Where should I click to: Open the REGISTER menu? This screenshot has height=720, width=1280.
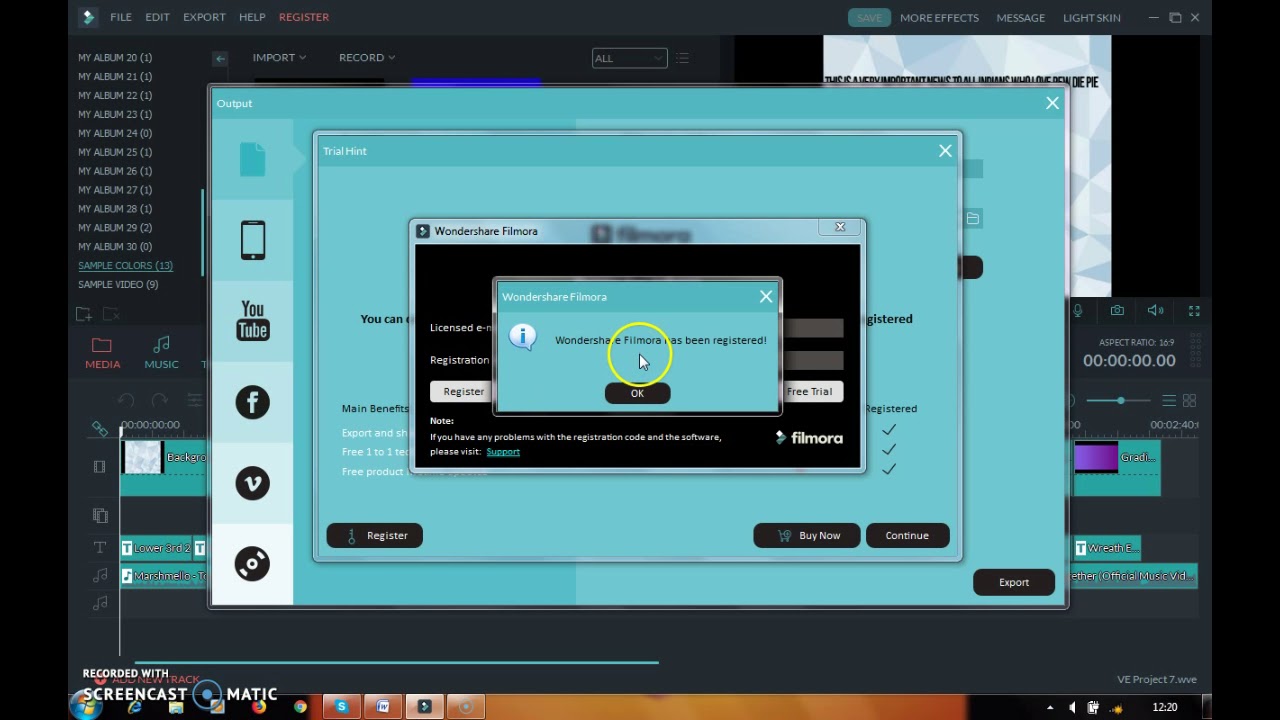coord(304,17)
